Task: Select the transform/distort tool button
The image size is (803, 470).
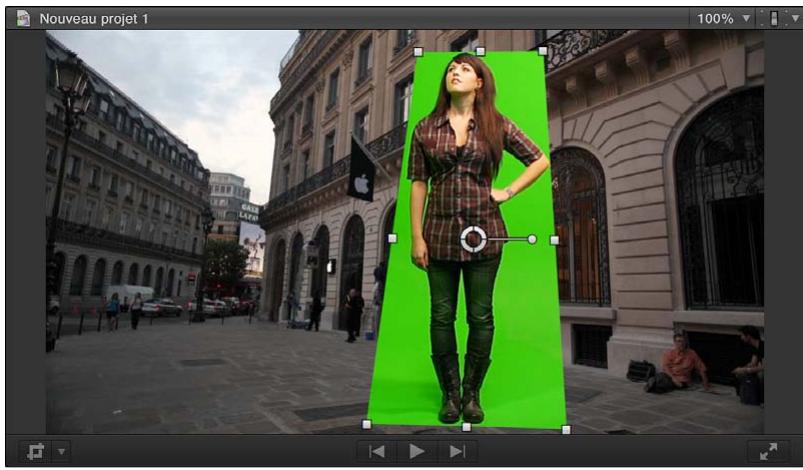Action: pyautogui.click(x=36, y=452)
